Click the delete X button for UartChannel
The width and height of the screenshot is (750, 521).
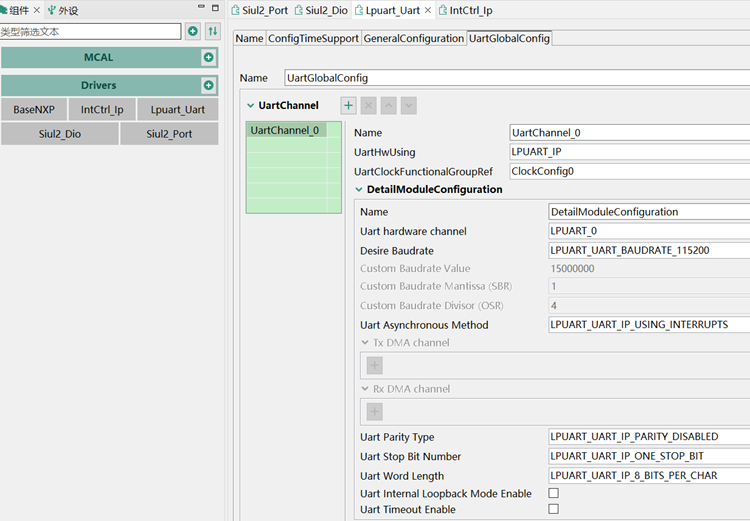tap(368, 105)
